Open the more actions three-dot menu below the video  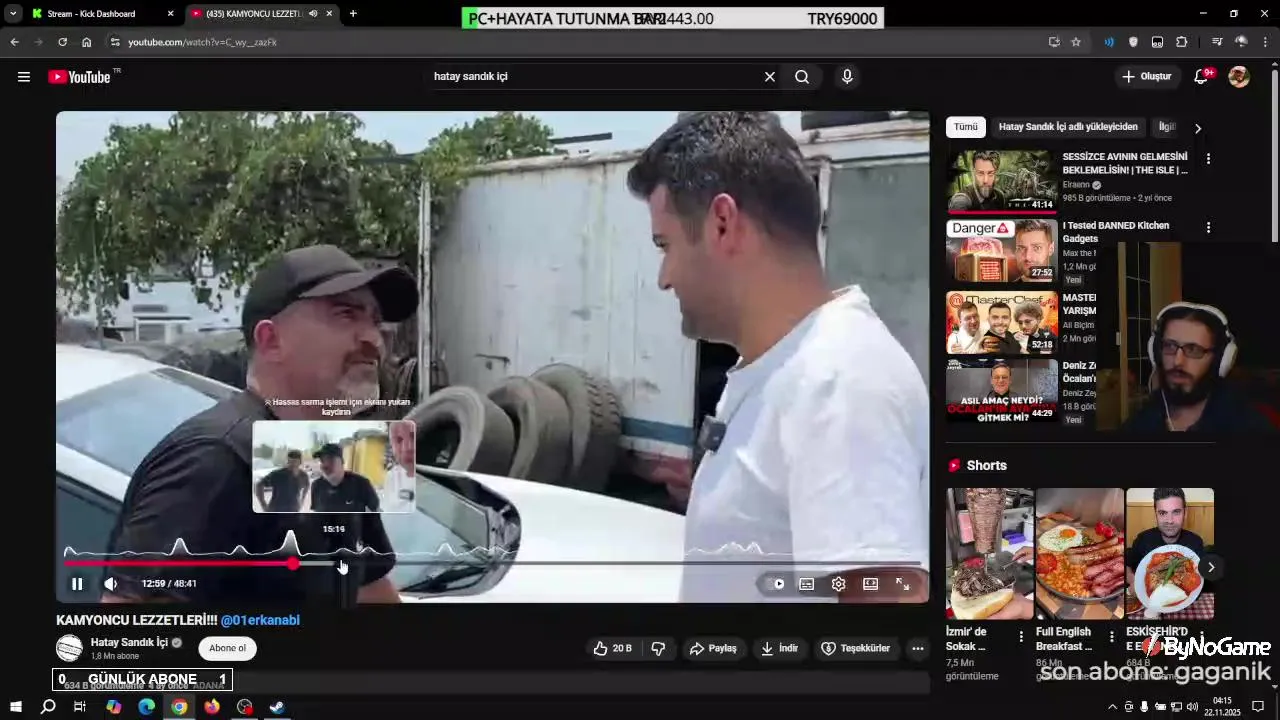[917, 649]
